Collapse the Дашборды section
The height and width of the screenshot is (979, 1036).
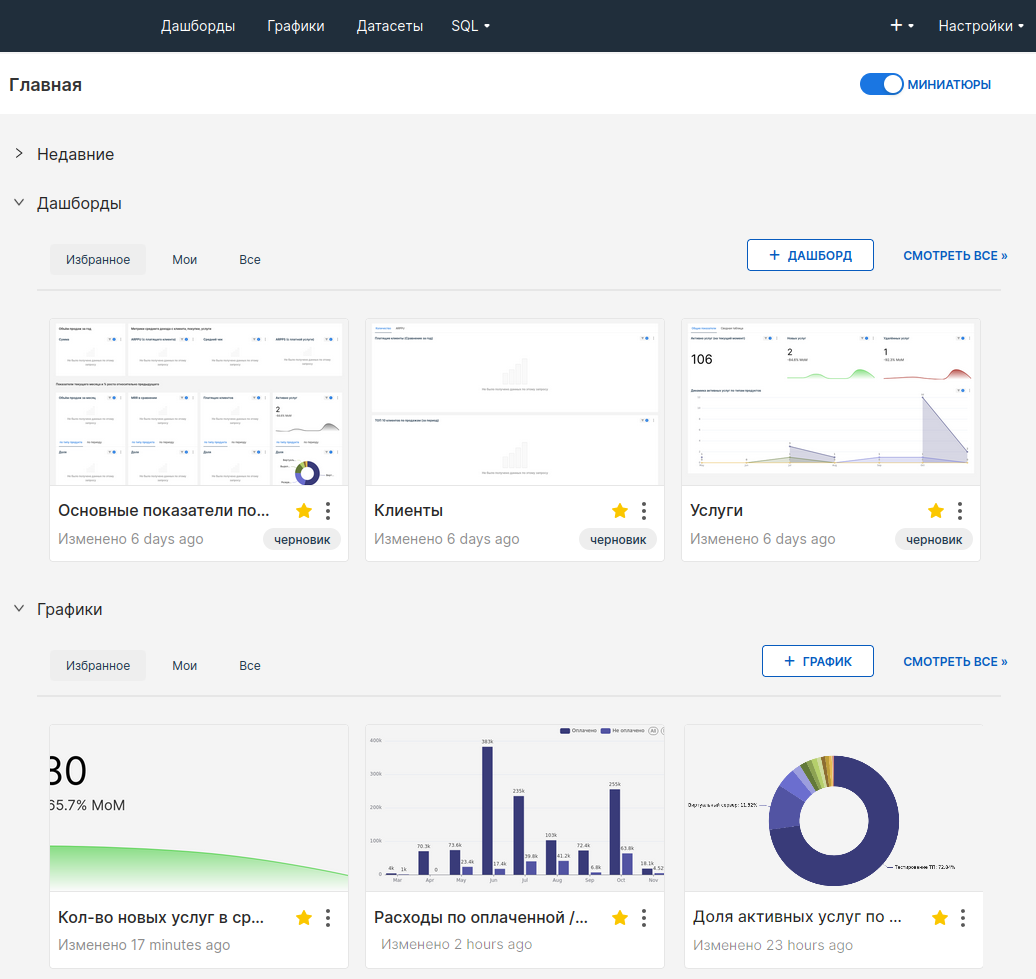pos(19,203)
